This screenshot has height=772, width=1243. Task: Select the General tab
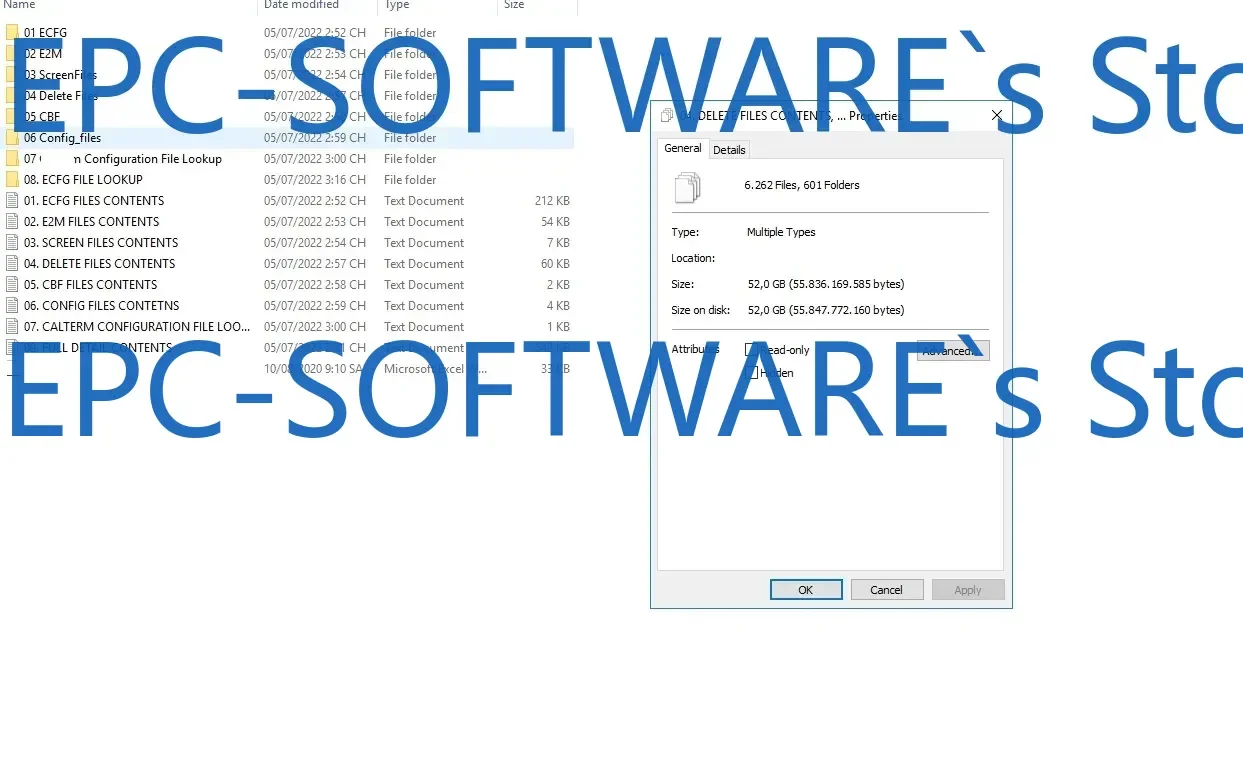point(682,148)
